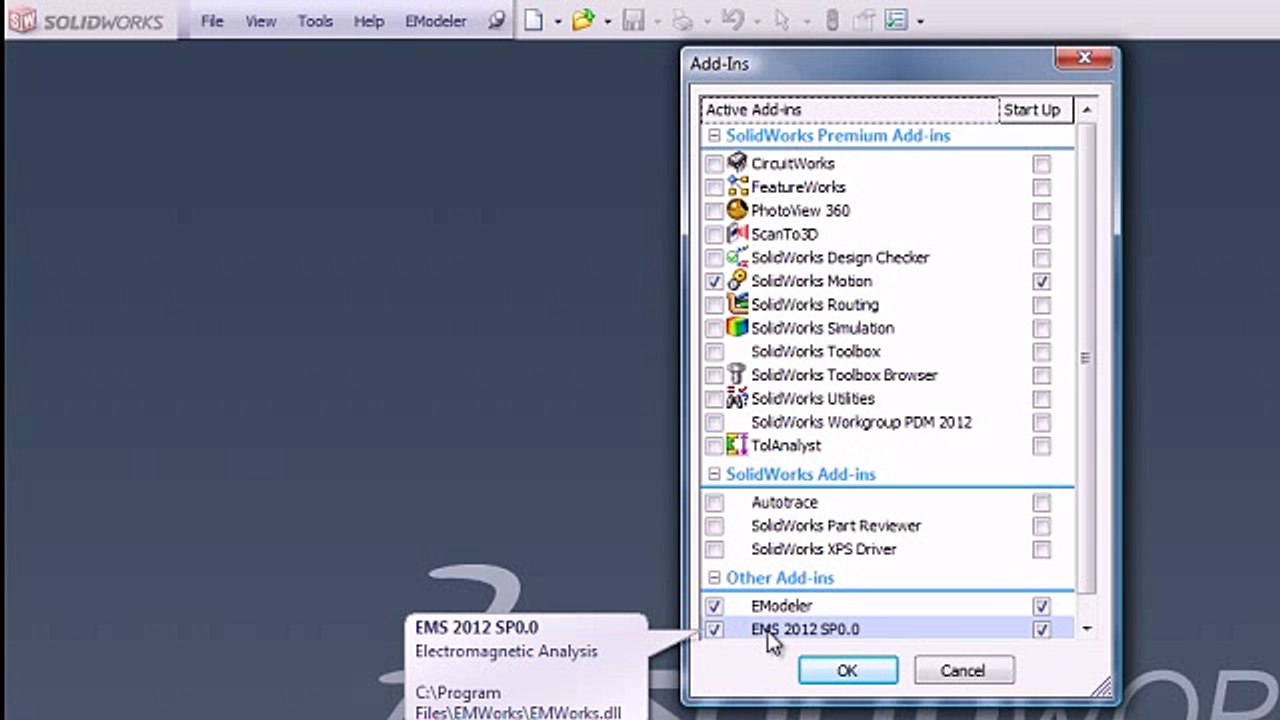Open the Tools menu
Viewport: 1280px width, 720px height.
pos(315,21)
